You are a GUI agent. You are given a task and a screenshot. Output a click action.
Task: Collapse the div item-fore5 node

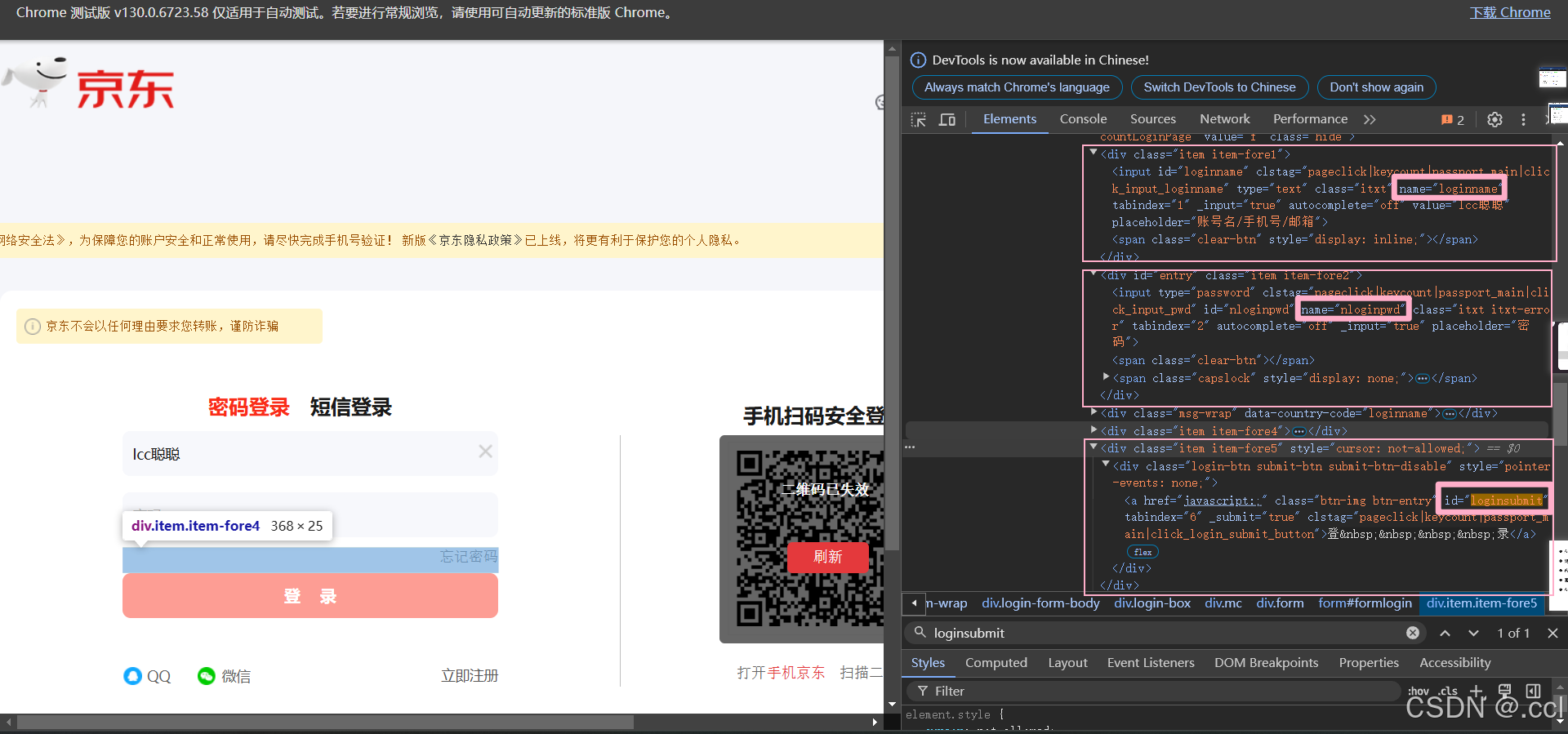point(1093,447)
